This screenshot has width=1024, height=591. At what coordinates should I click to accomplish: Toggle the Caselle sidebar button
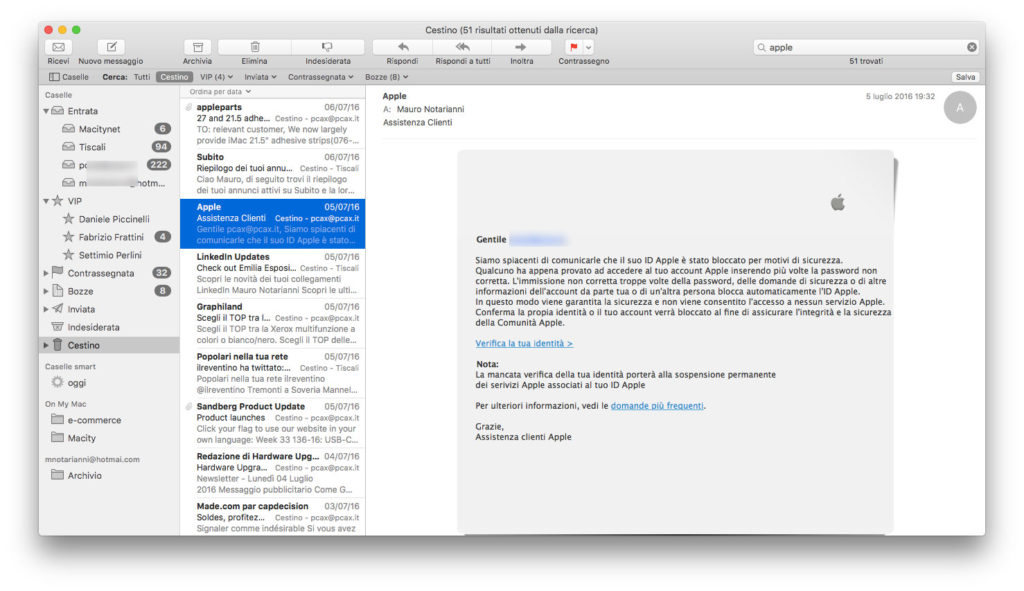(x=69, y=77)
